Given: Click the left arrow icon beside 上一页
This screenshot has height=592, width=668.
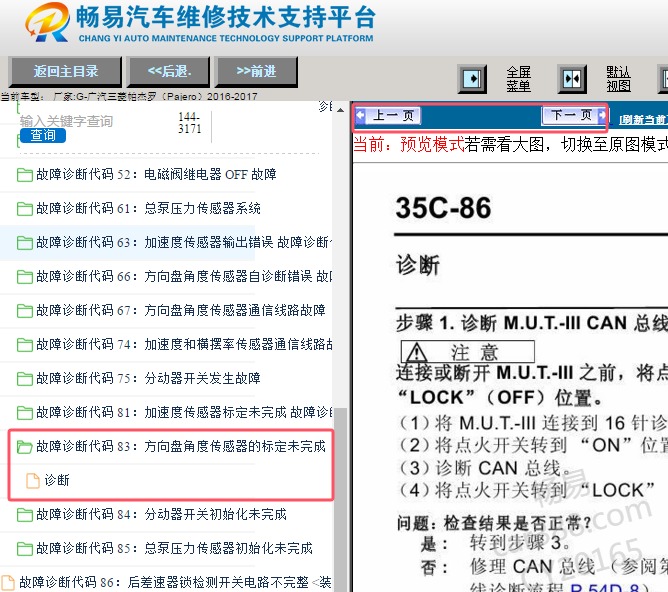Looking at the screenshot, I should pos(360,115).
